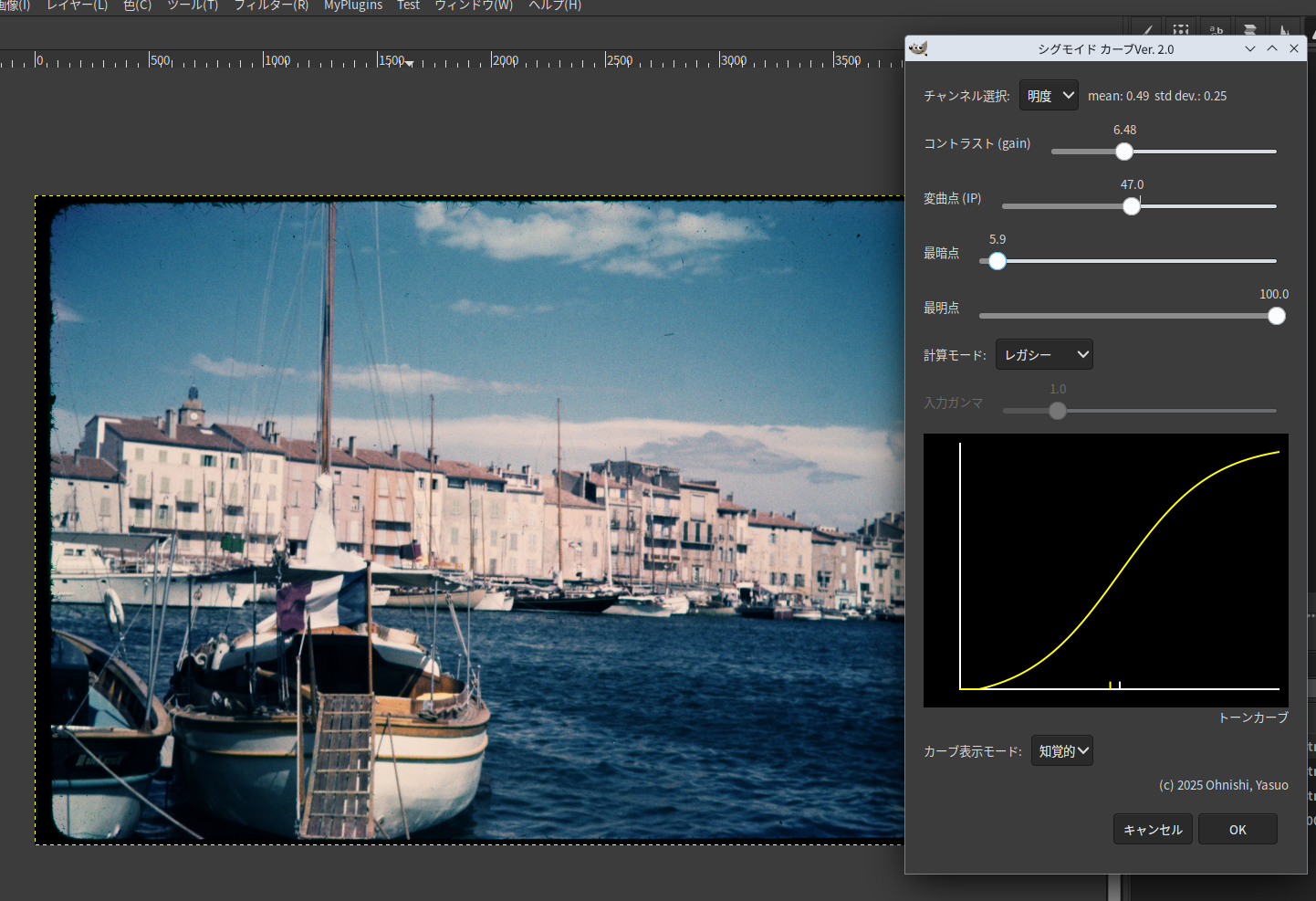Open the フィルター(R) menu
Screen dimensions: 1316x901
point(271,5)
